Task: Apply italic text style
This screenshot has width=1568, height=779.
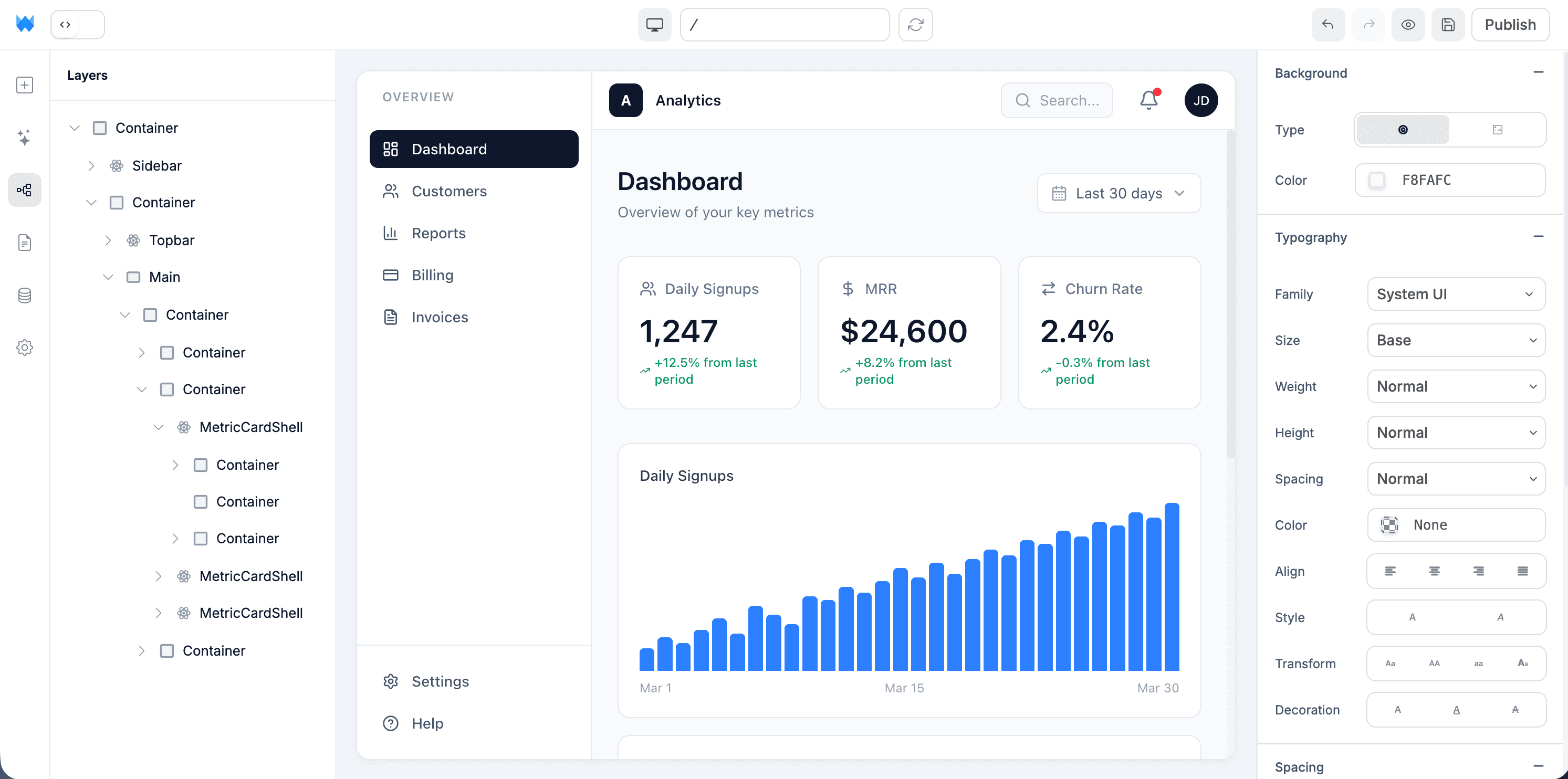Action: coord(1500,616)
